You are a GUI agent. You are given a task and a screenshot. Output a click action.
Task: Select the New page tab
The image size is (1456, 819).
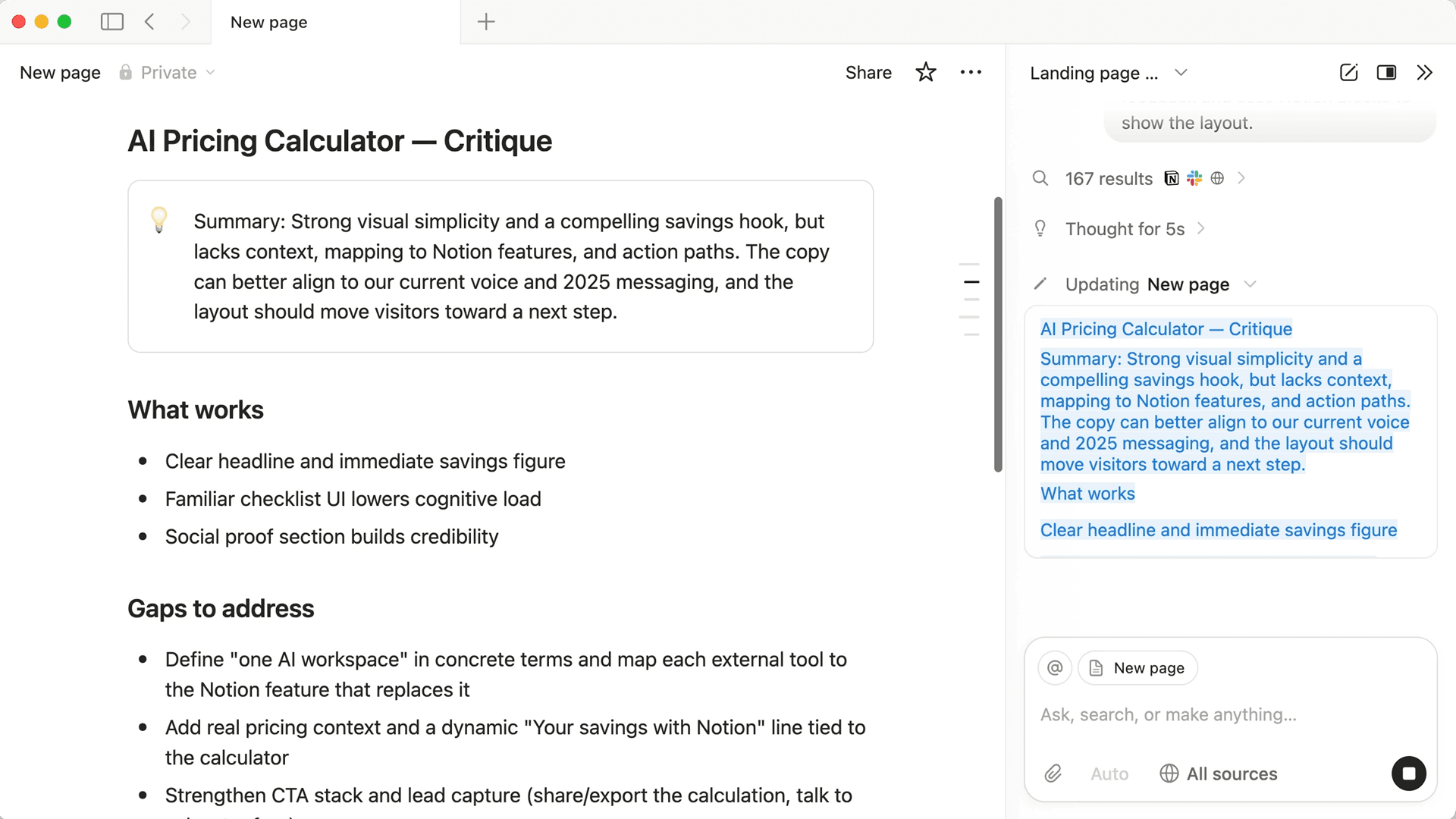[x=269, y=22]
